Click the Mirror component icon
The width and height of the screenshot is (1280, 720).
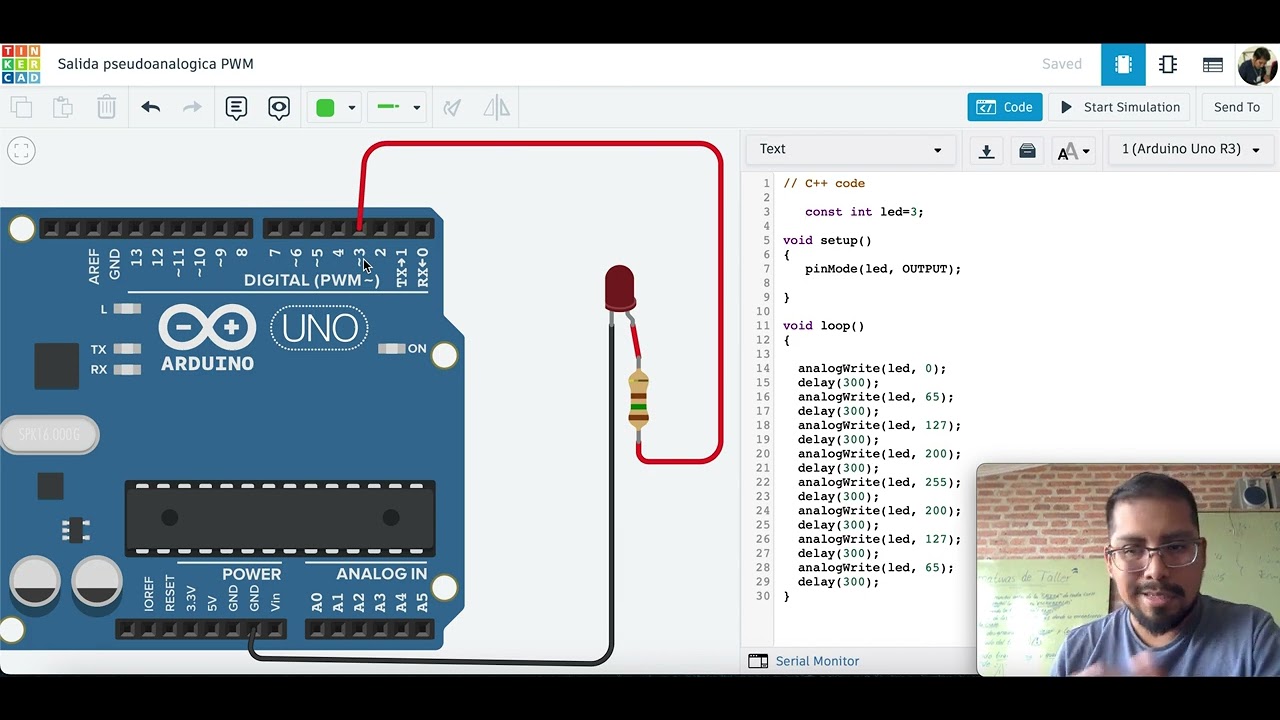point(497,107)
